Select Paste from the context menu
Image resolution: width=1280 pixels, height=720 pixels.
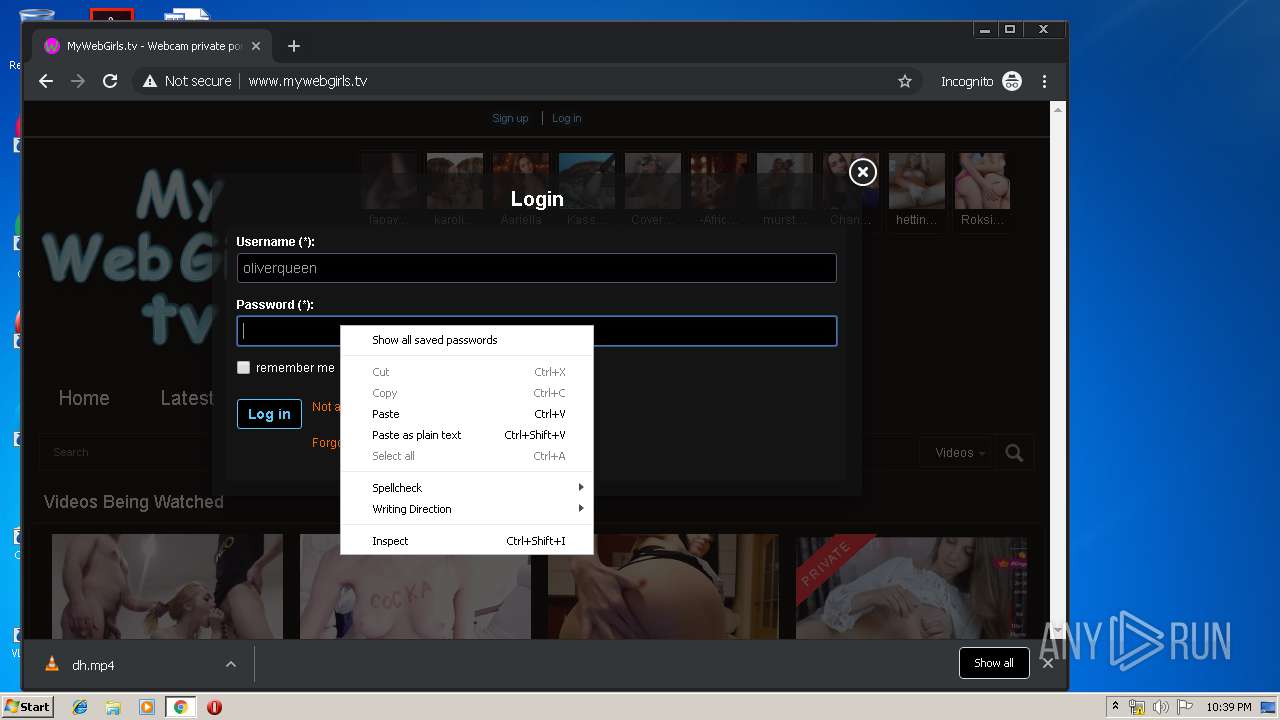click(467, 414)
